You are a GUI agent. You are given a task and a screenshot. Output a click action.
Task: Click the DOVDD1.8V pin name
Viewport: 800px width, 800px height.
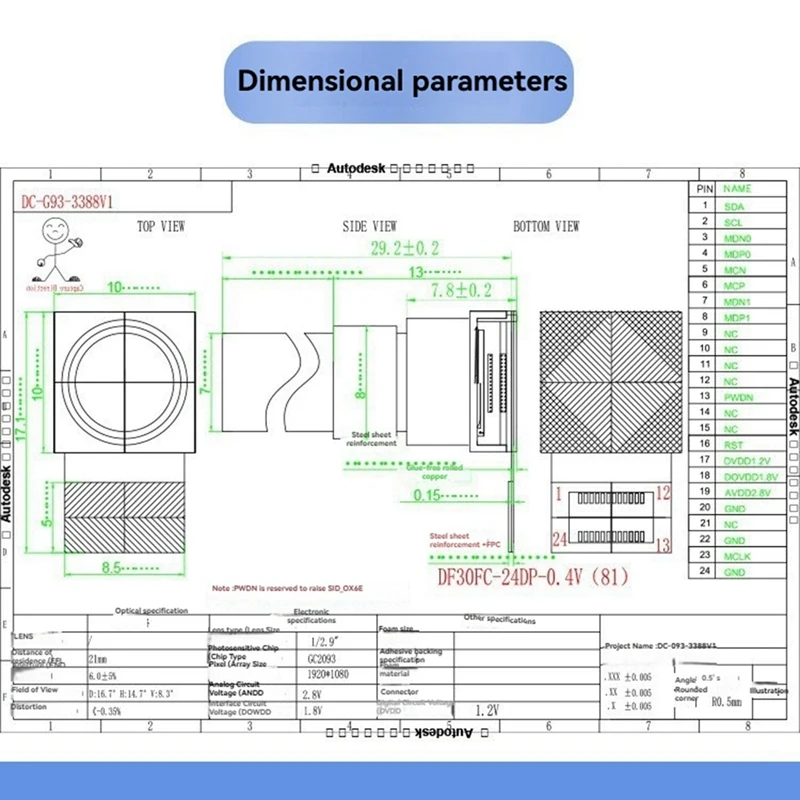(x=751, y=477)
